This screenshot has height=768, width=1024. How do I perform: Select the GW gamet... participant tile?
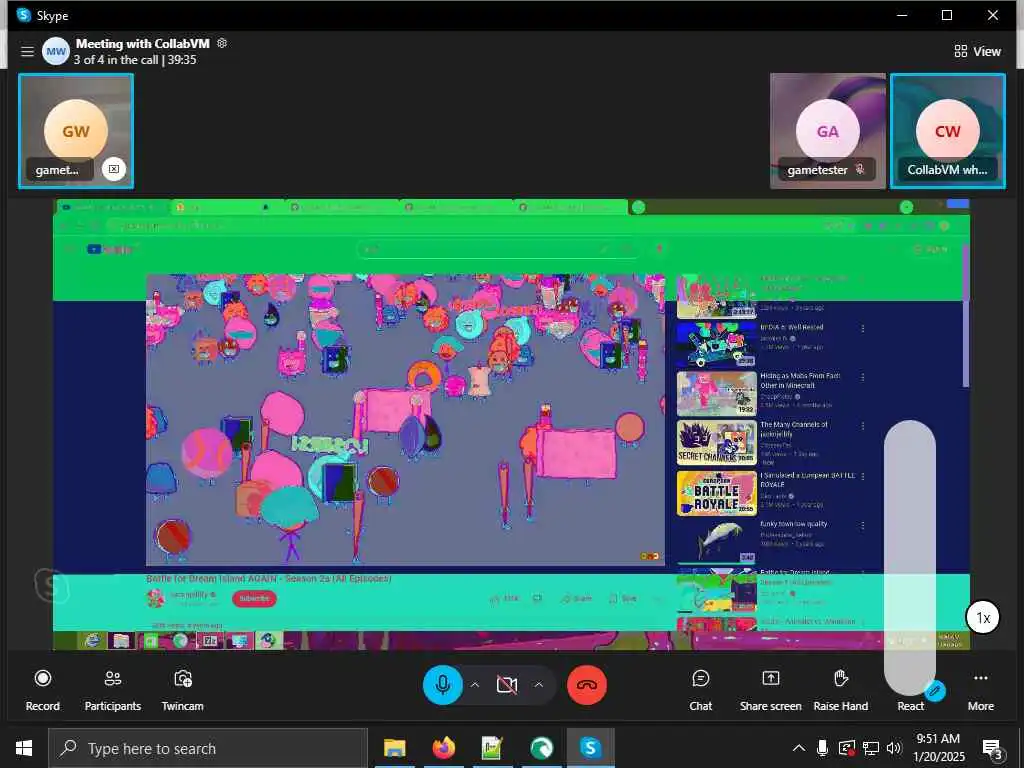[76, 131]
